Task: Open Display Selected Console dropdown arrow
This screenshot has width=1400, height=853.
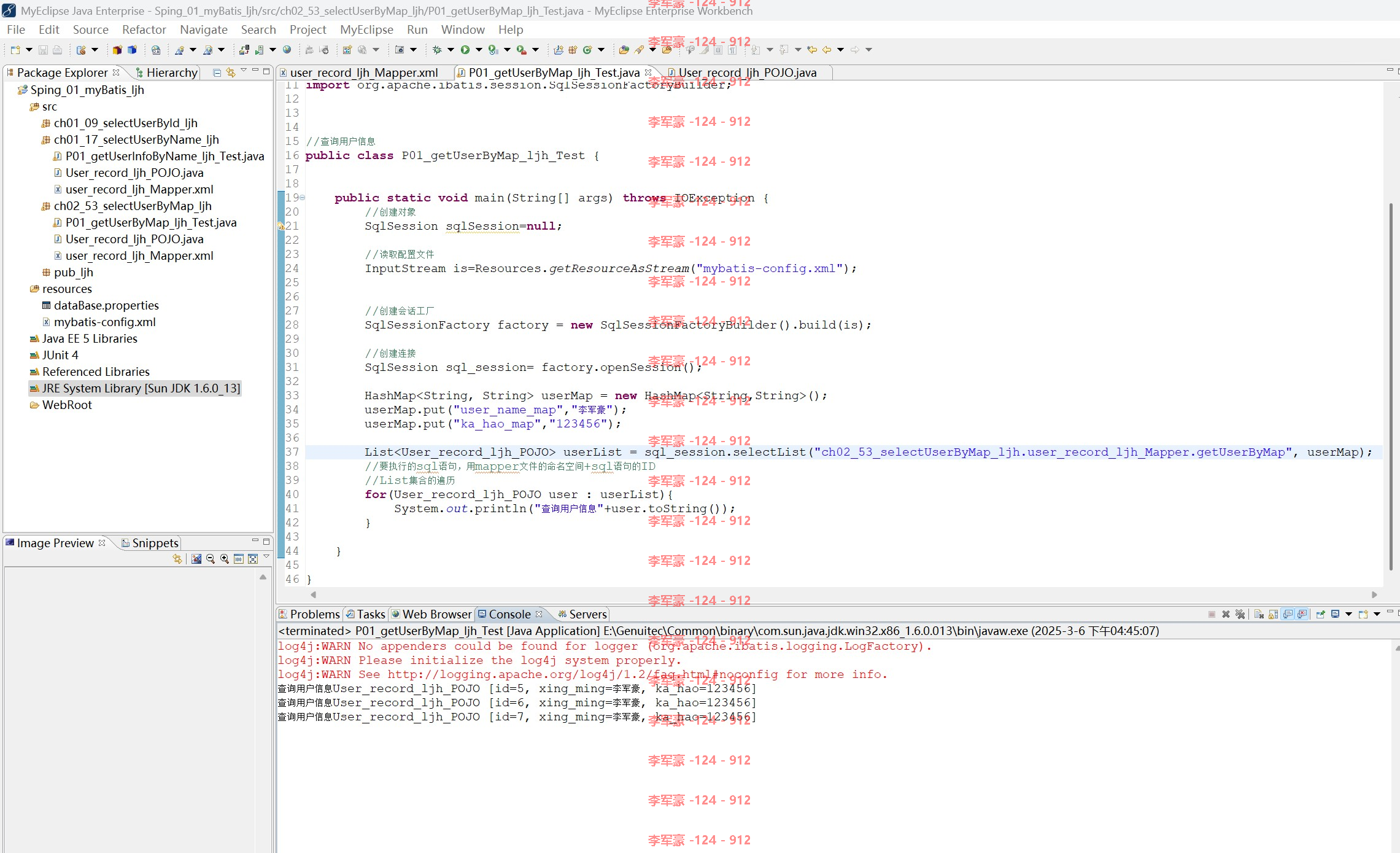Action: point(1348,614)
